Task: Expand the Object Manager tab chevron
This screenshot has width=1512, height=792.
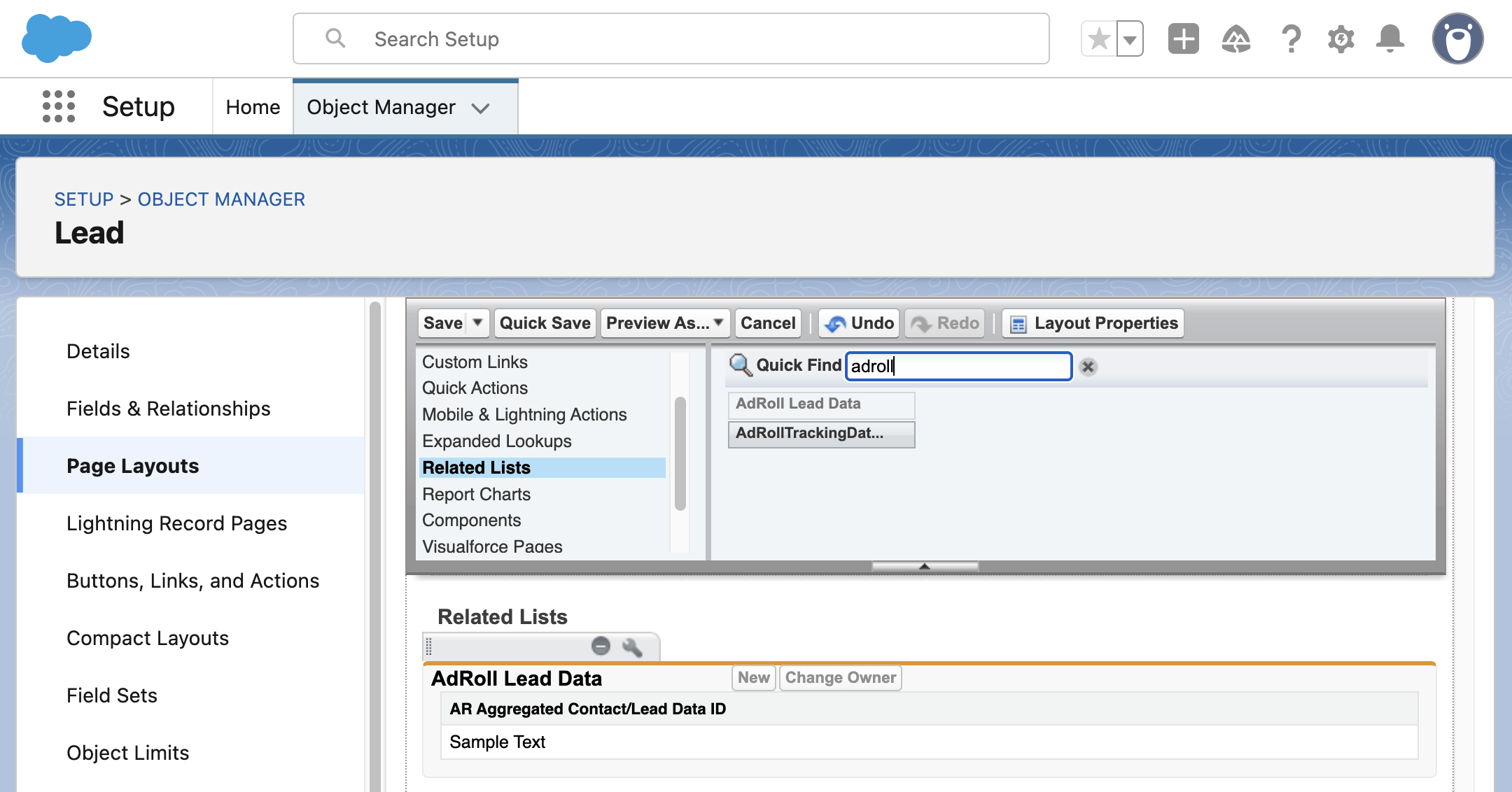Action: tap(480, 108)
